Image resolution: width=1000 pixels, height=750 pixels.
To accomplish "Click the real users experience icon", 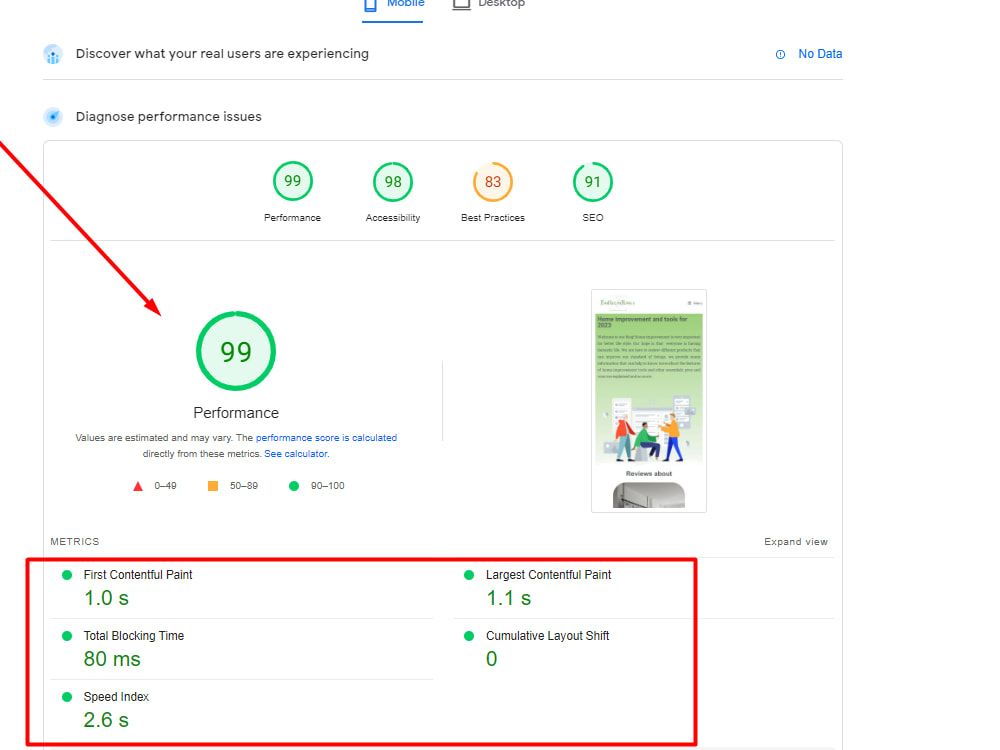I will 53,55.
